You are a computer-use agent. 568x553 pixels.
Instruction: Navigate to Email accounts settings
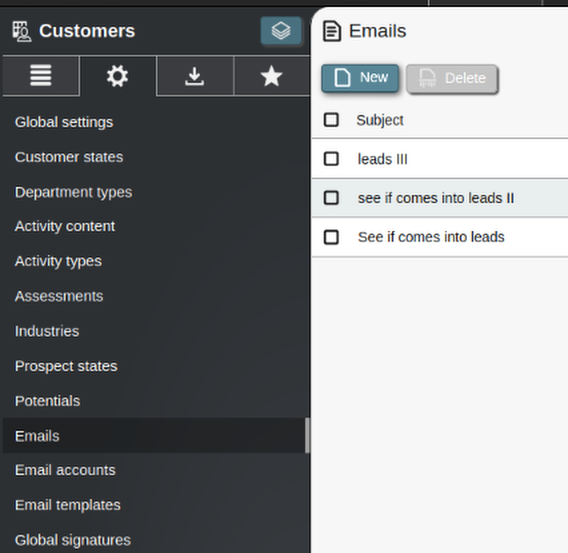click(x=65, y=470)
